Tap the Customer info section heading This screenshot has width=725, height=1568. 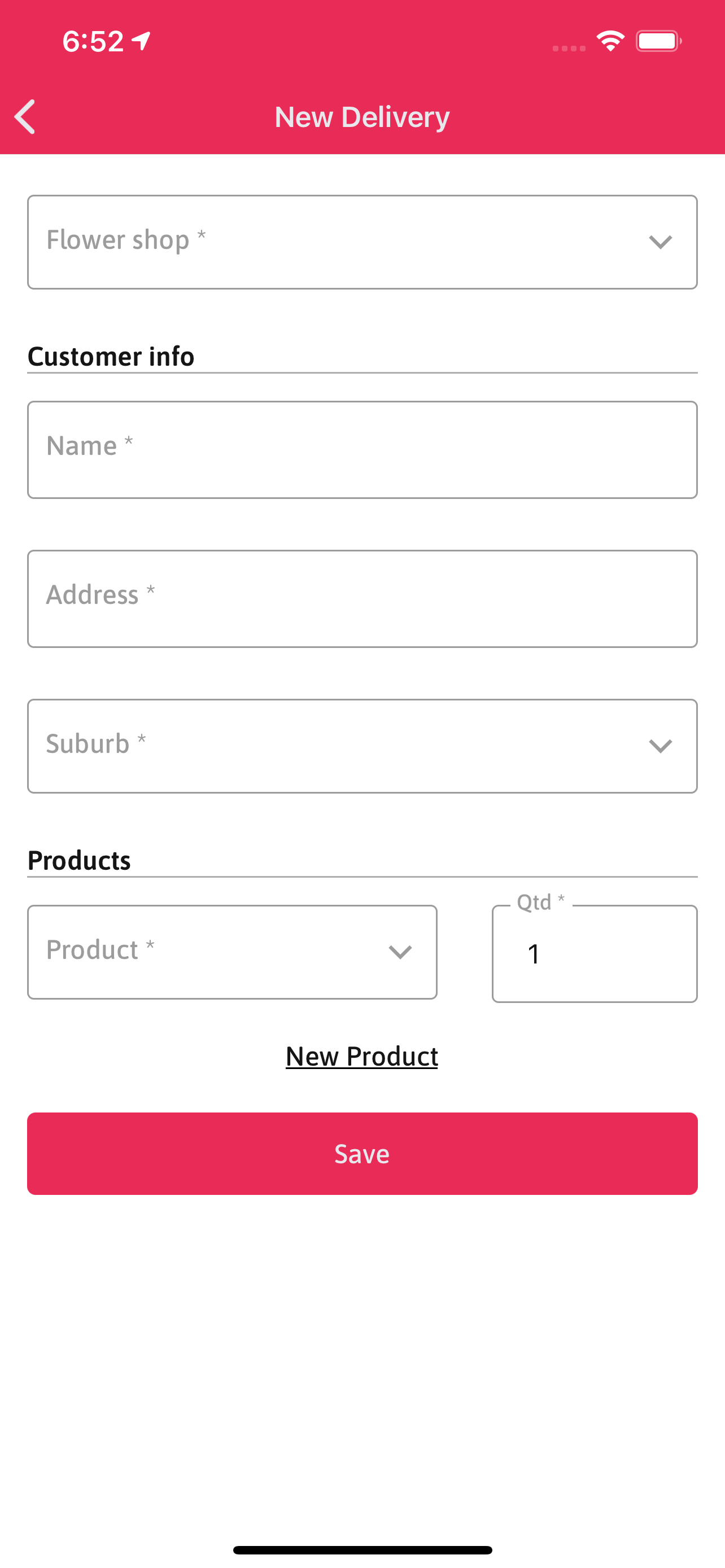(111, 356)
